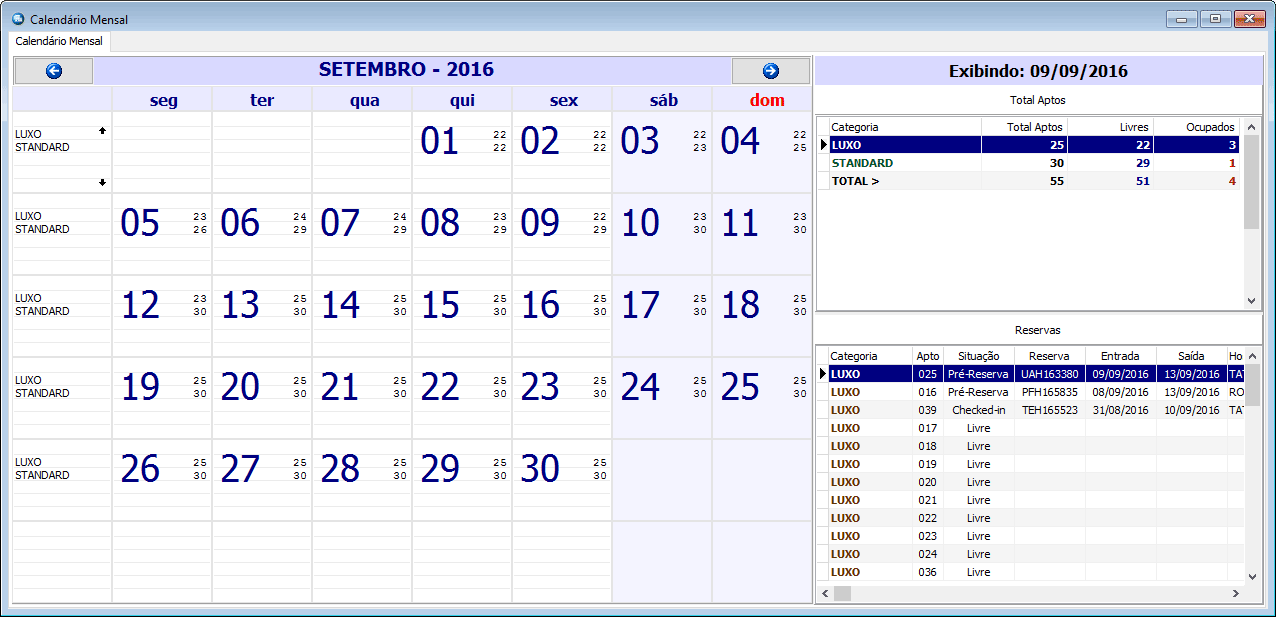Click the 'Apto' column header in Reservas
1276x617 pixels.
[928, 356]
